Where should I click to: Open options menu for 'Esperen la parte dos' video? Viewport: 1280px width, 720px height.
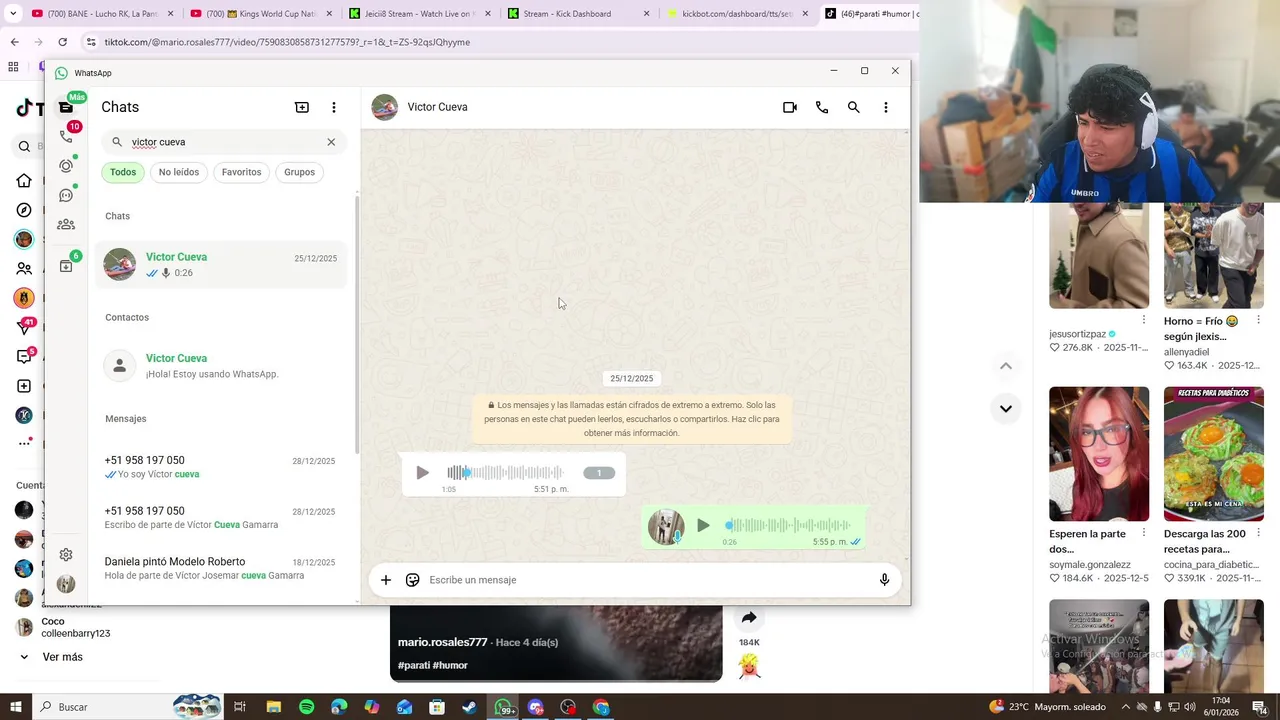pos(1143,533)
